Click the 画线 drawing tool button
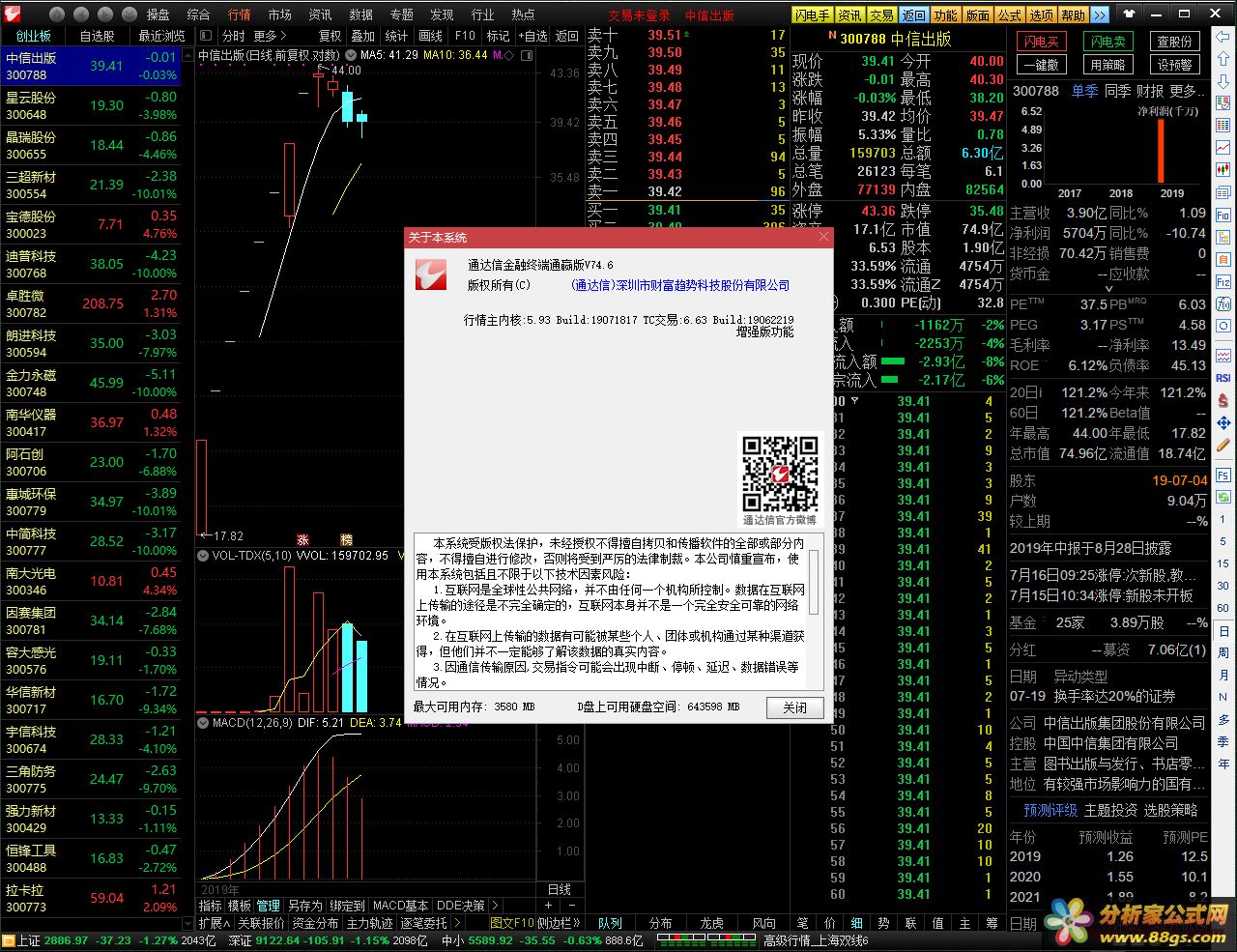This screenshot has width=1237, height=952. pos(431,36)
